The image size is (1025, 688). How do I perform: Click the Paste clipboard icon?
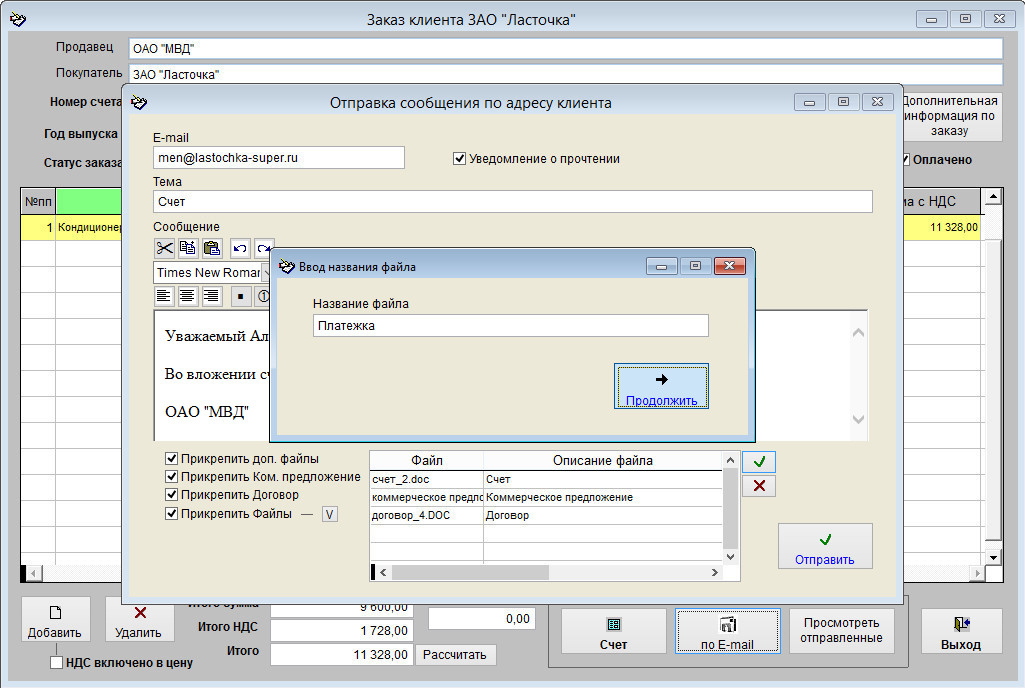211,248
